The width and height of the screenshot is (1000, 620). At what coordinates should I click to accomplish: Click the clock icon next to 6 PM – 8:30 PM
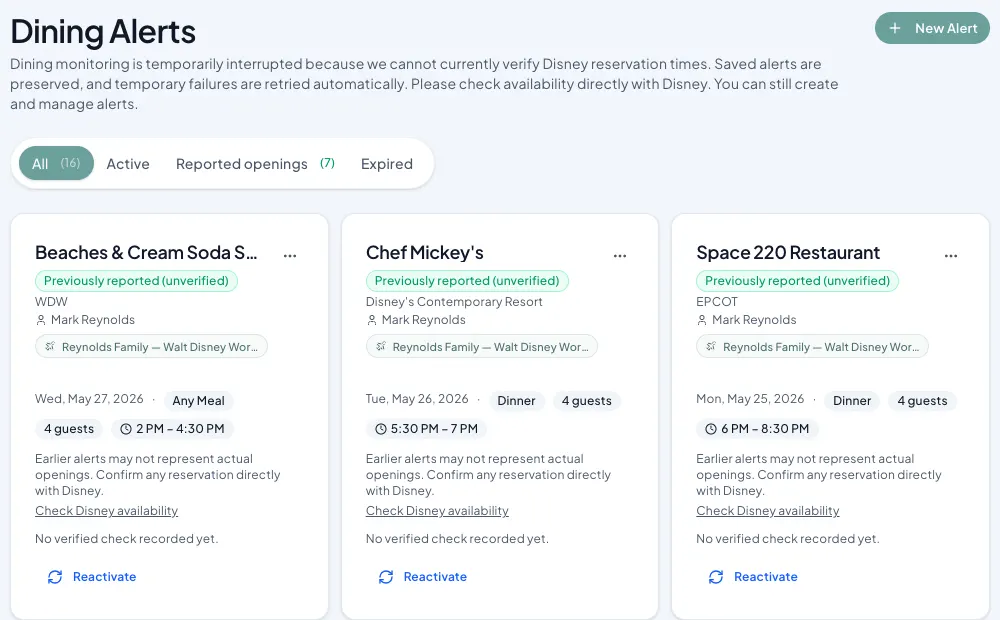click(x=711, y=429)
